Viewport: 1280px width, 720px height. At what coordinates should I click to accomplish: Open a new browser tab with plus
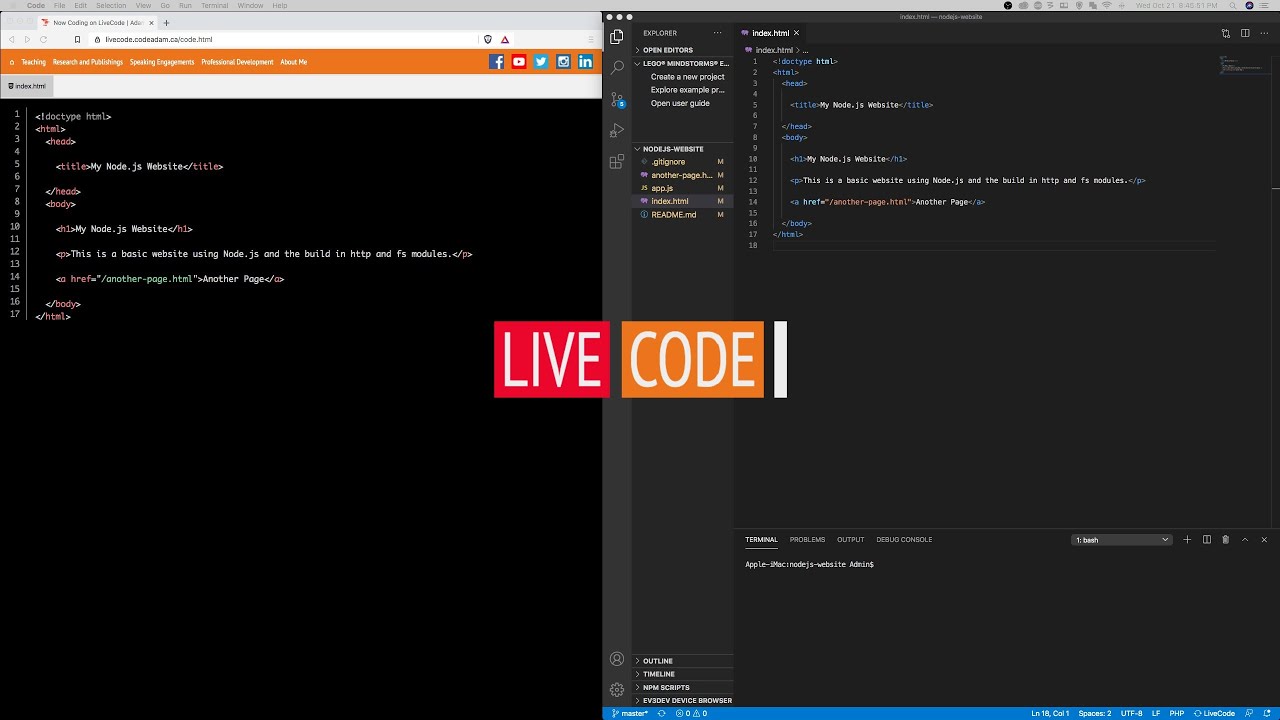coord(166,22)
